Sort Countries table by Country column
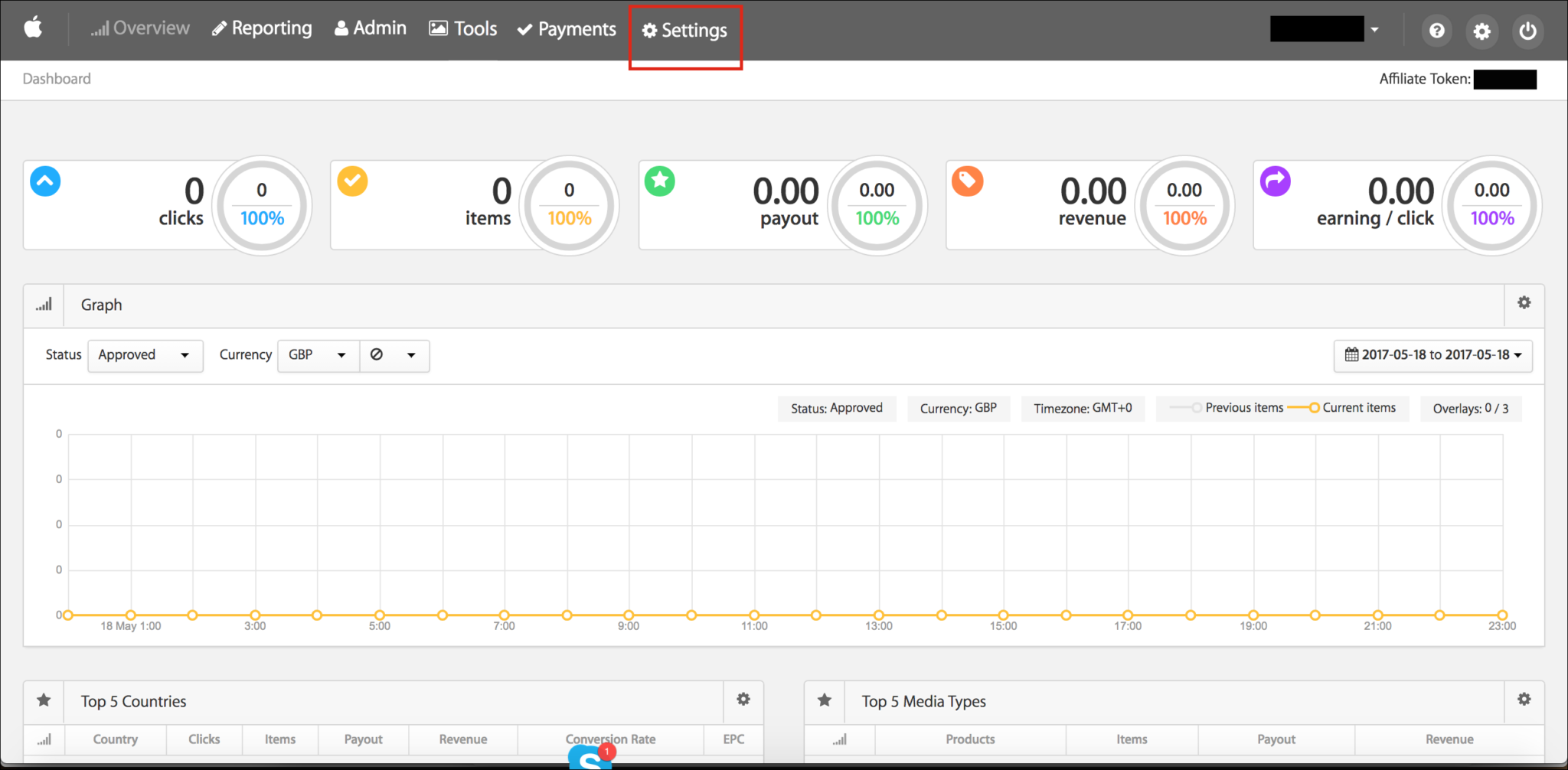Image resolution: width=1568 pixels, height=770 pixels. coord(116,739)
